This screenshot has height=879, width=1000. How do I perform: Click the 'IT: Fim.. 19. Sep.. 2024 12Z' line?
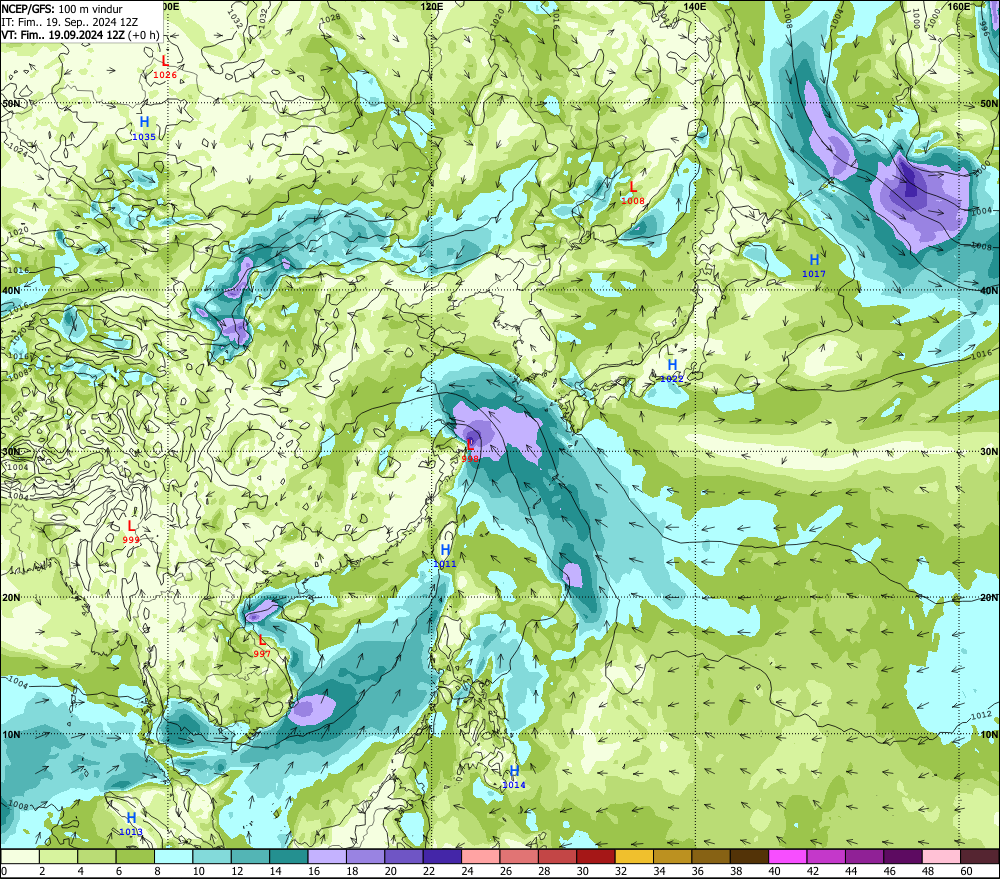tap(70, 22)
